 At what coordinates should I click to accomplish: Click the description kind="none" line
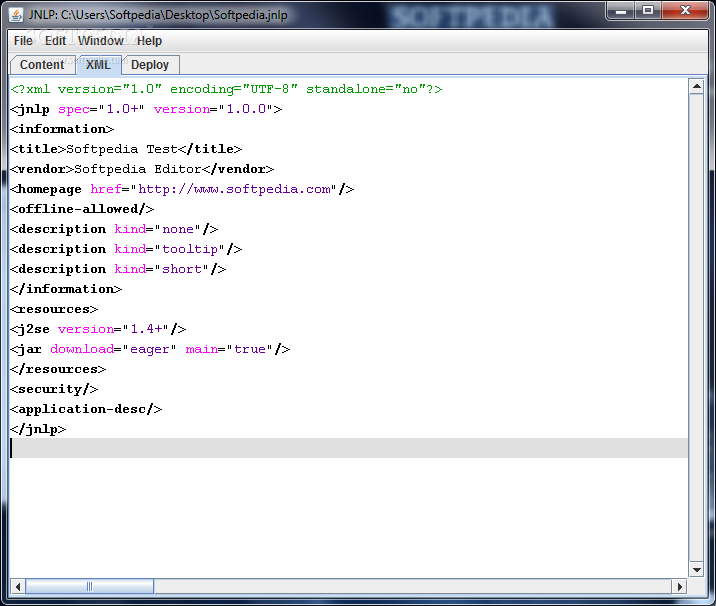click(114, 229)
